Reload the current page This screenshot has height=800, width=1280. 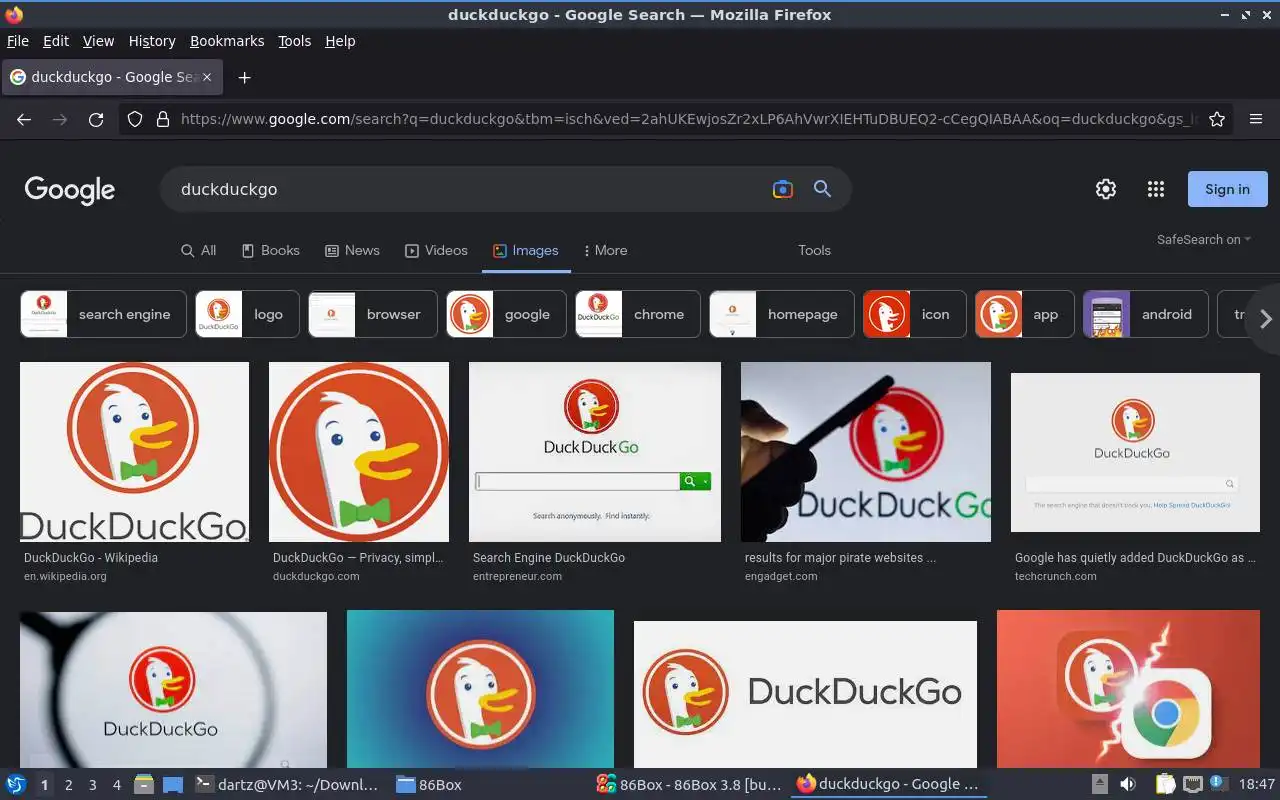click(x=96, y=119)
